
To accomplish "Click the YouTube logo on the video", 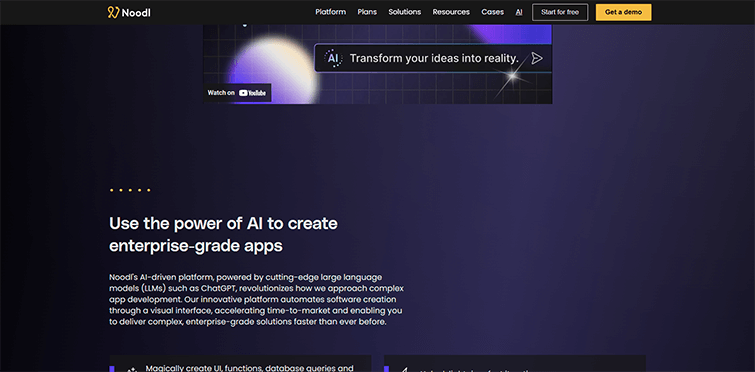I will (252, 93).
